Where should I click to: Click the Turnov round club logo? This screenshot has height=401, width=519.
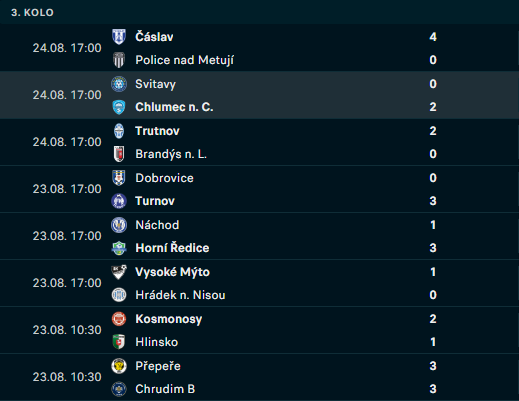(x=119, y=201)
